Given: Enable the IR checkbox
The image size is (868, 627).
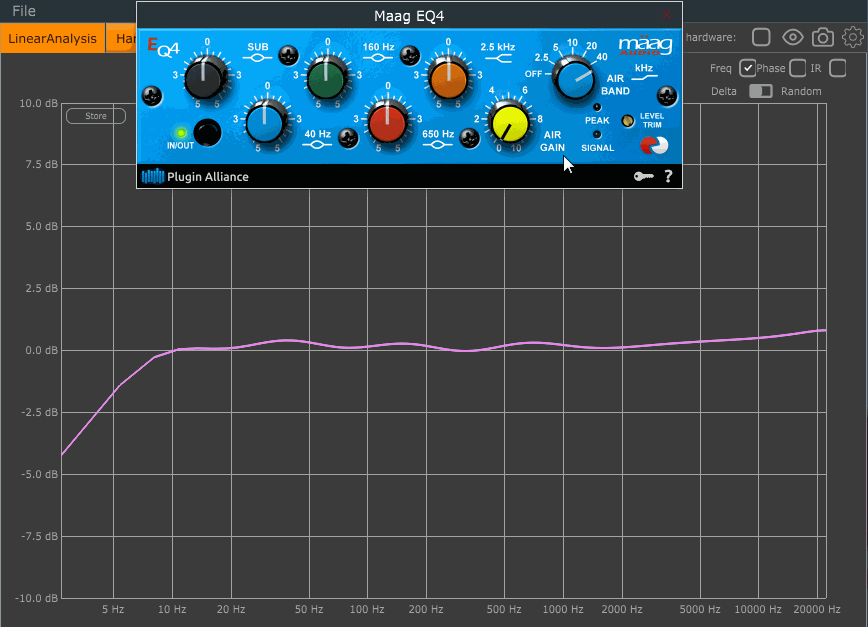Looking at the screenshot, I should (x=838, y=68).
